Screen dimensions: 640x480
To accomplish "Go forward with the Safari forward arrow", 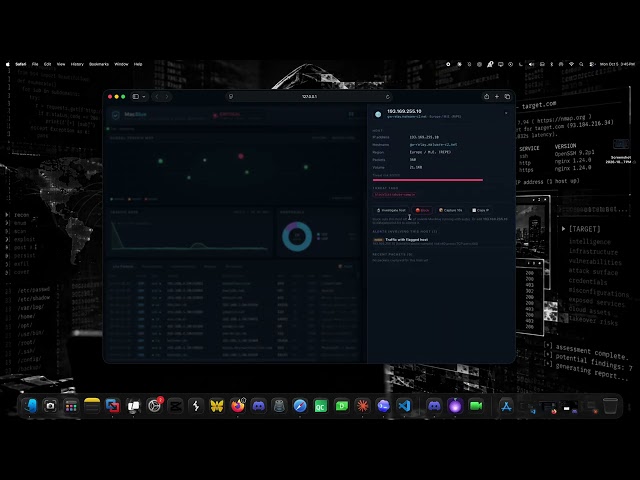I will 167,97.
